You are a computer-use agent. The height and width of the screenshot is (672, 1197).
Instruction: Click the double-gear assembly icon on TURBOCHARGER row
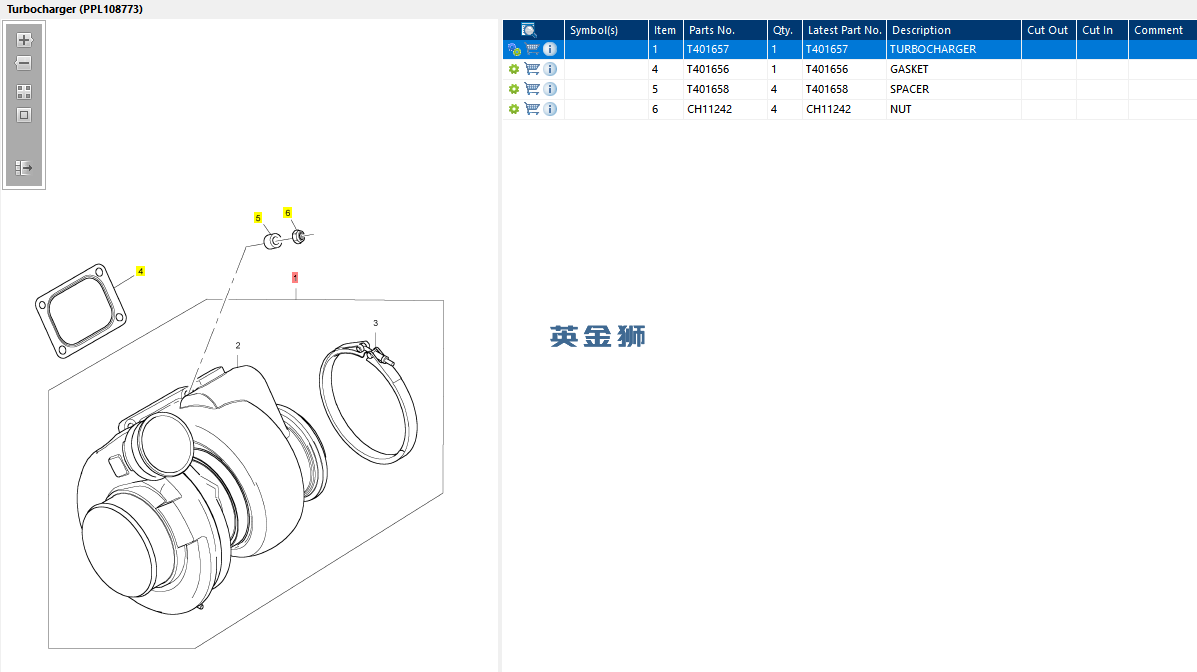click(514, 50)
